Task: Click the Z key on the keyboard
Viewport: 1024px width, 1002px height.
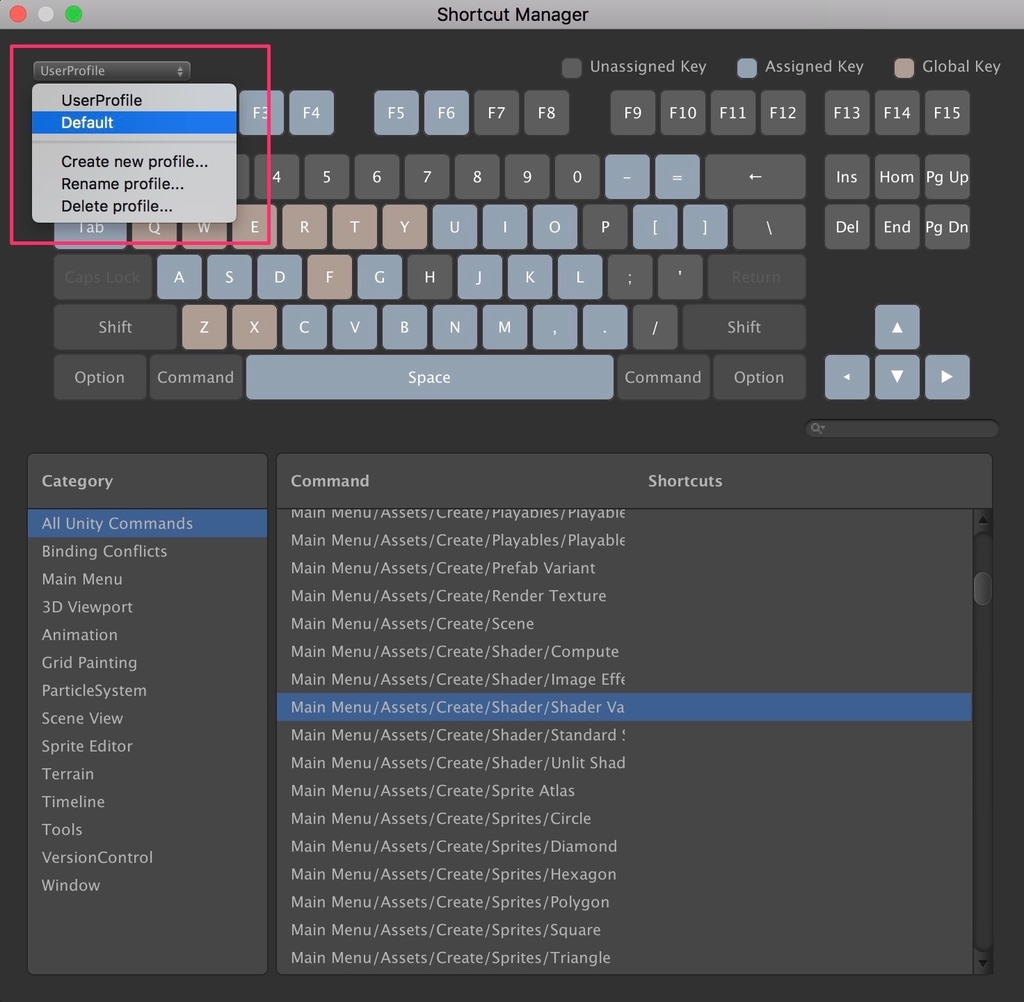Action: coord(204,327)
